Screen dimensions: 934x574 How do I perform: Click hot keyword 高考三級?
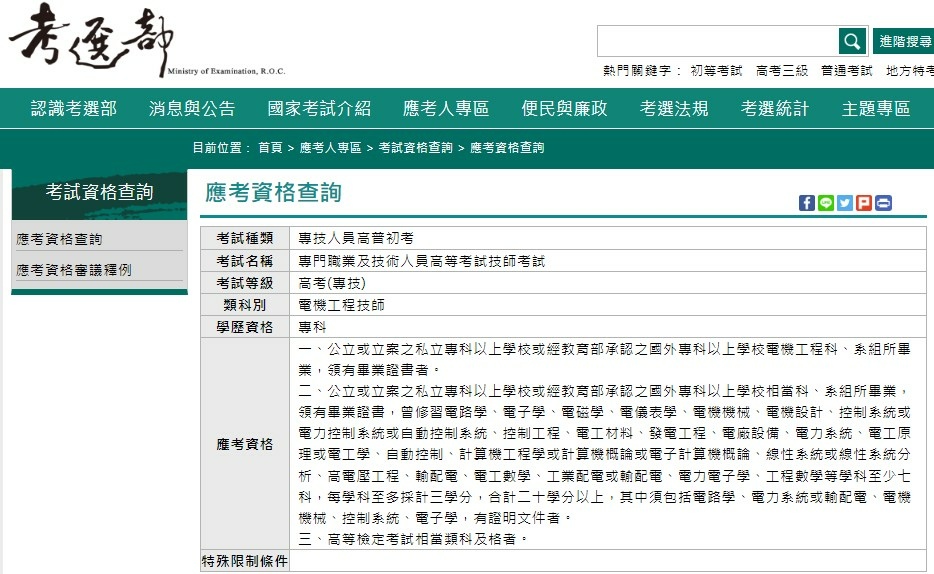pyautogui.click(x=782, y=71)
